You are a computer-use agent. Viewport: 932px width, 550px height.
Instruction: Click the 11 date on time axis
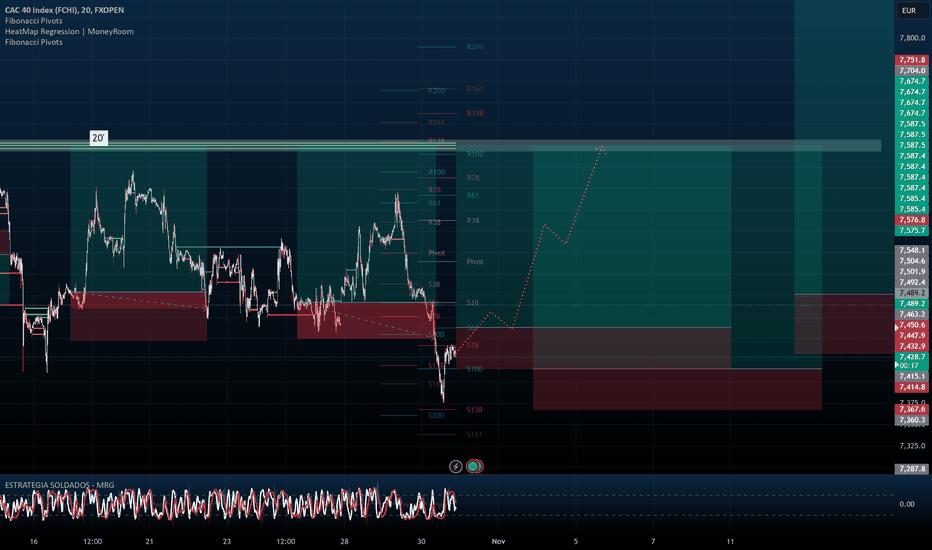pos(730,542)
